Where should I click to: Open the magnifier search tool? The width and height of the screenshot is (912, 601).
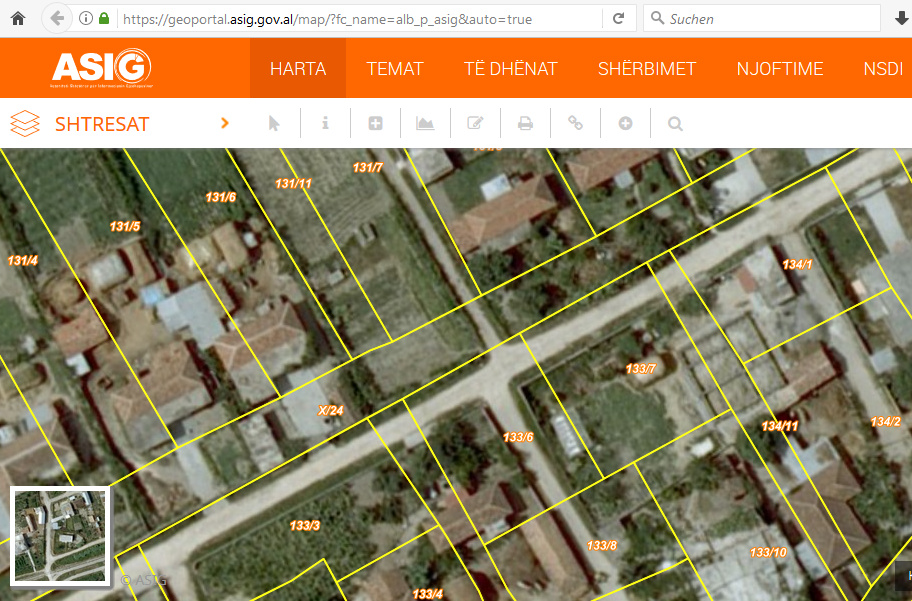[675, 124]
